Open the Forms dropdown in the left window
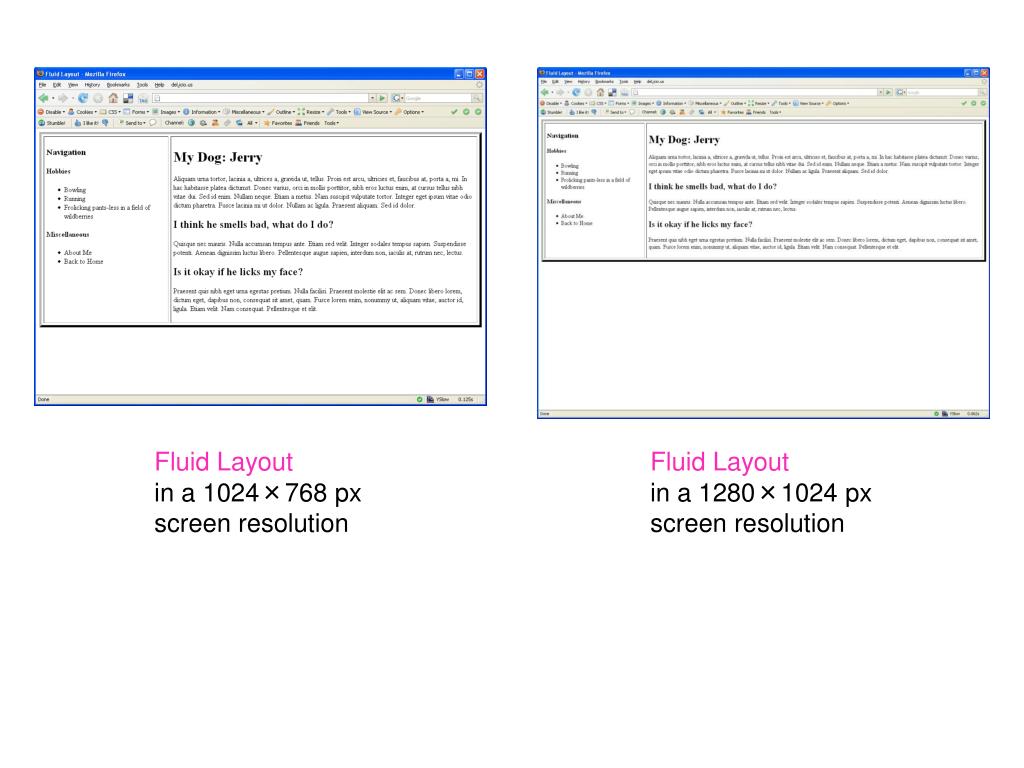The image size is (1024, 768). click(136, 112)
